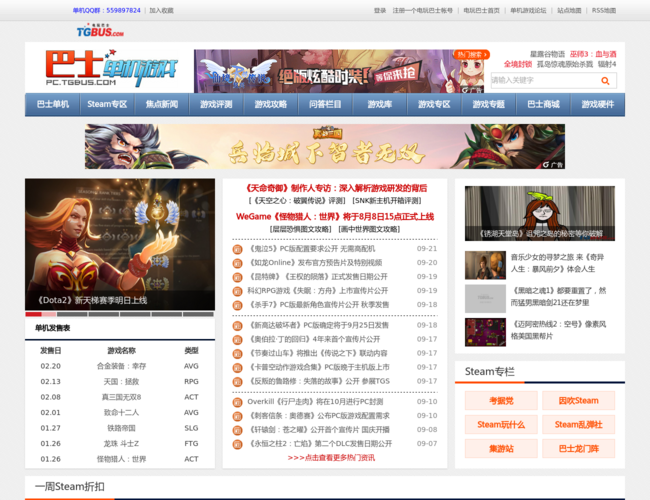Open 真三国无双8 in release table
This screenshot has height=500, width=650.
click(121, 397)
